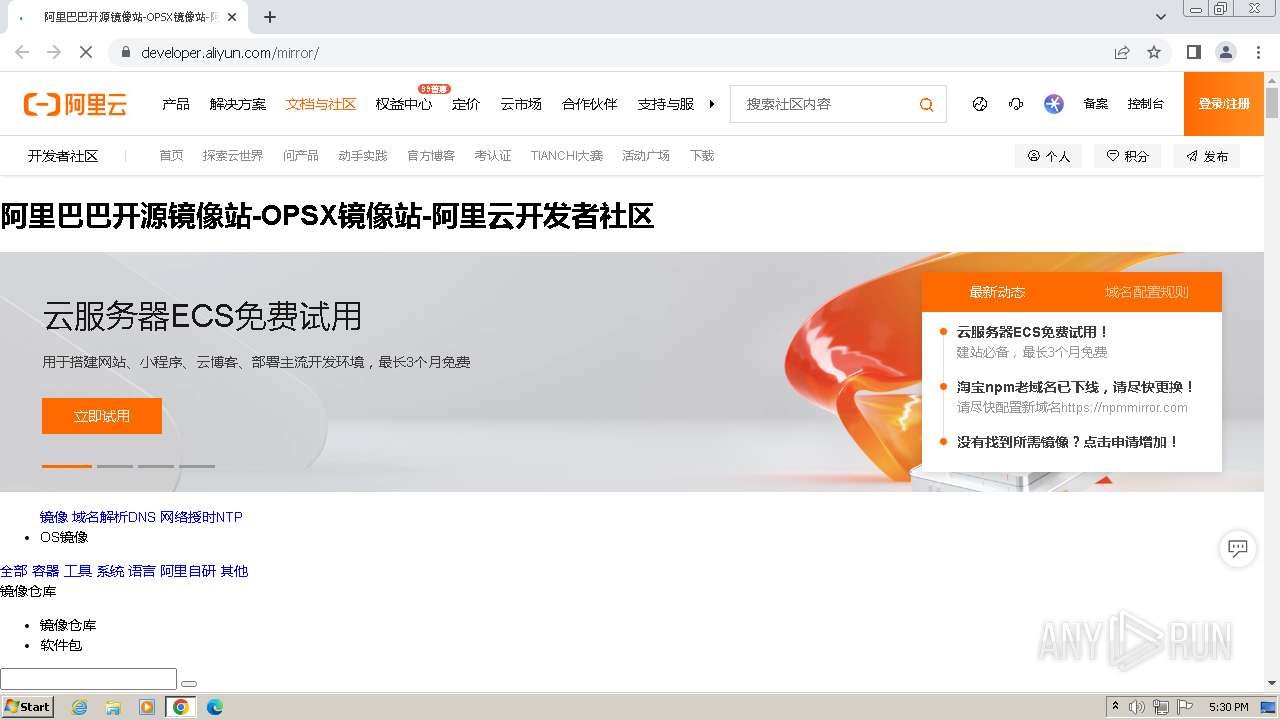Open the 网络授时NTP link
This screenshot has height=720, width=1280.
[201, 517]
